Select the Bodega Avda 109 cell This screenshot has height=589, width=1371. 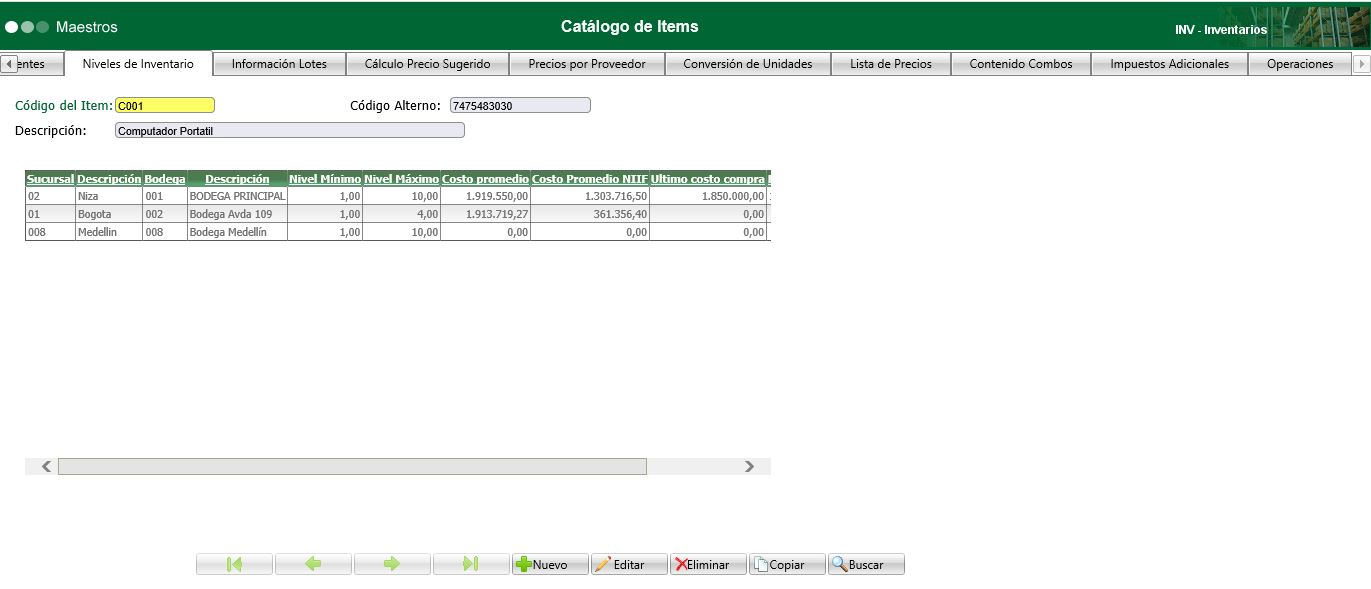pyautogui.click(x=237, y=214)
